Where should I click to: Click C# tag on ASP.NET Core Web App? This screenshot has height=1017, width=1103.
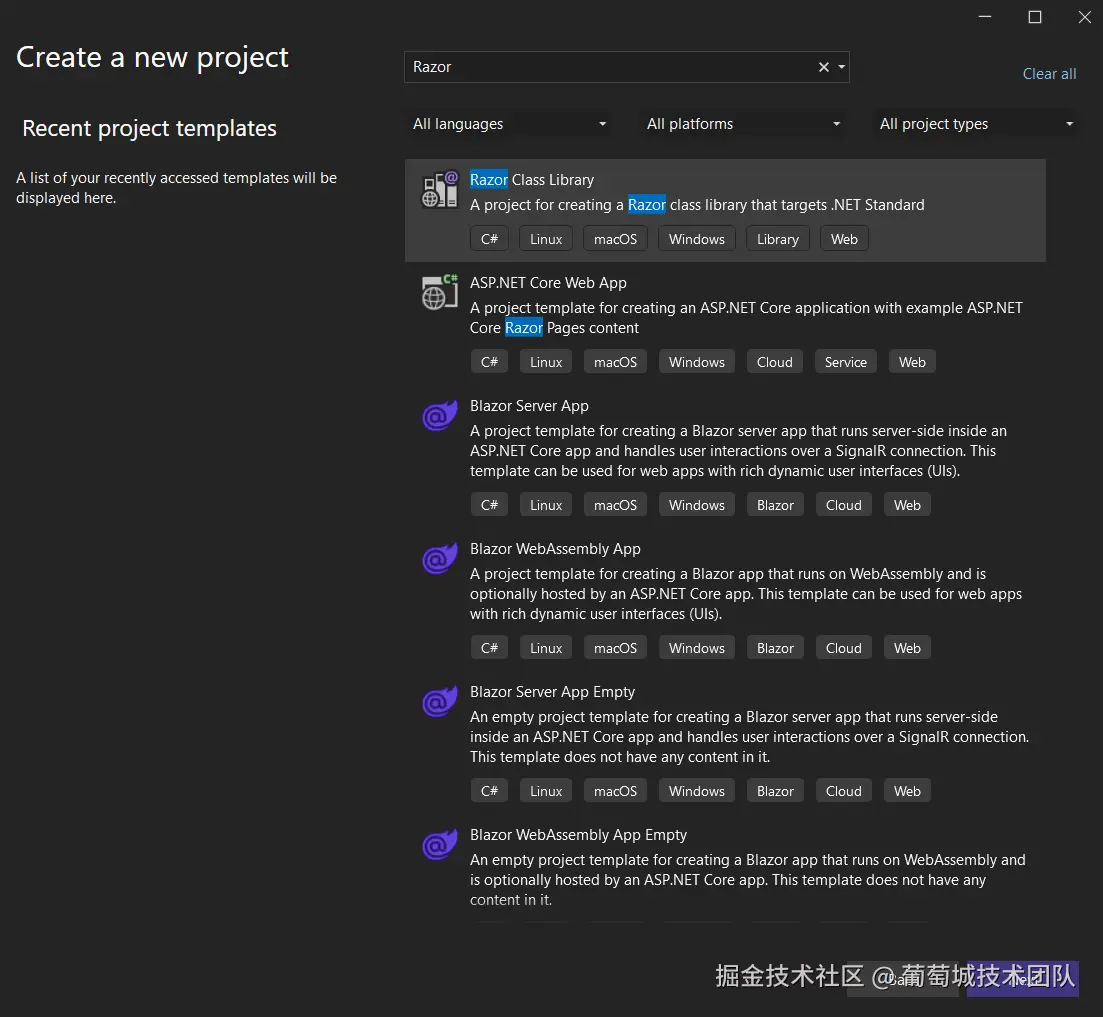tap(489, 362)
